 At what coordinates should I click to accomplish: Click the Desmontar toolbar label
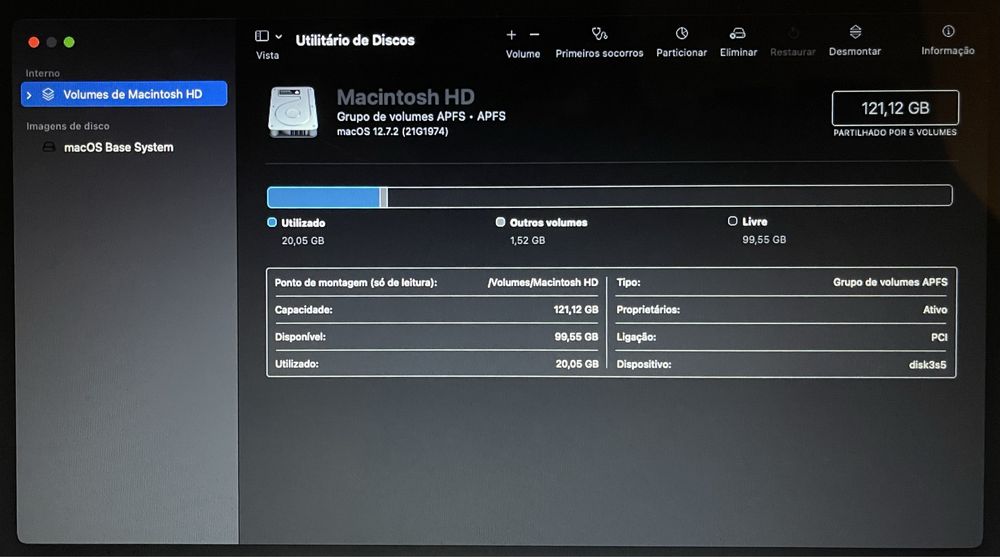coord(855,52)
